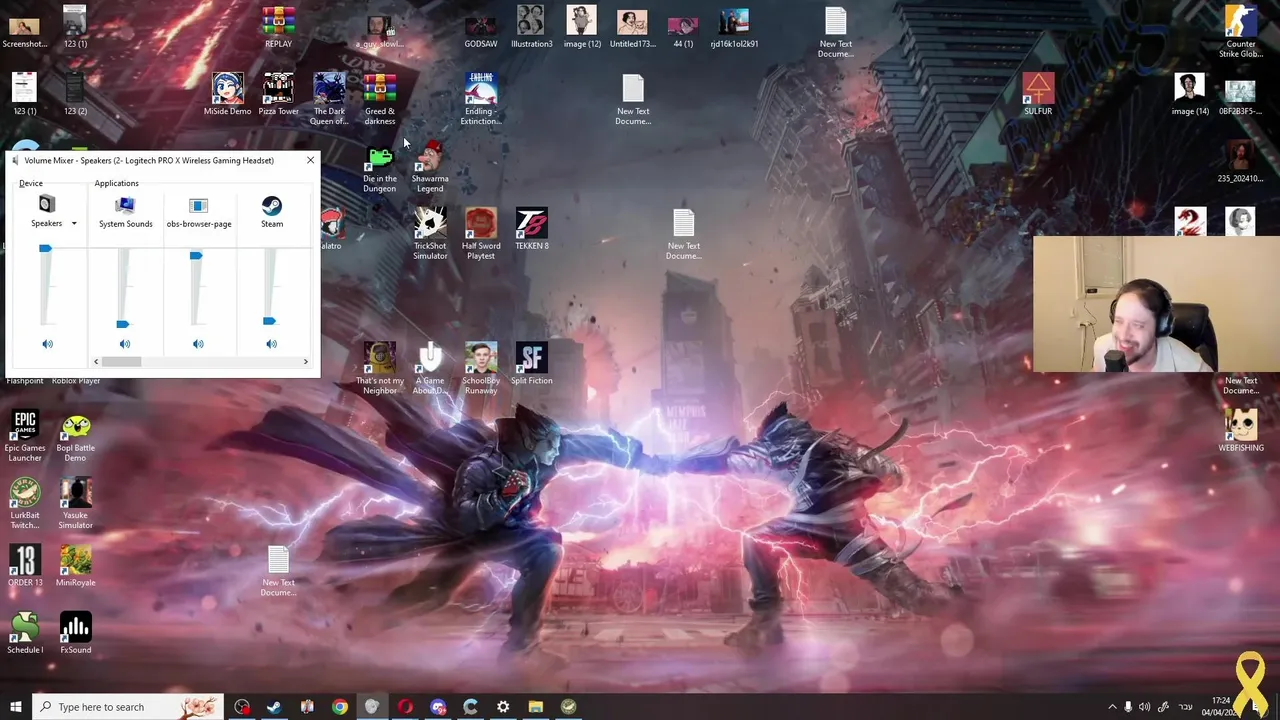1280x720 pixels.
Task: Select the Epic Games Launcher icon
Action: point(25,436)
